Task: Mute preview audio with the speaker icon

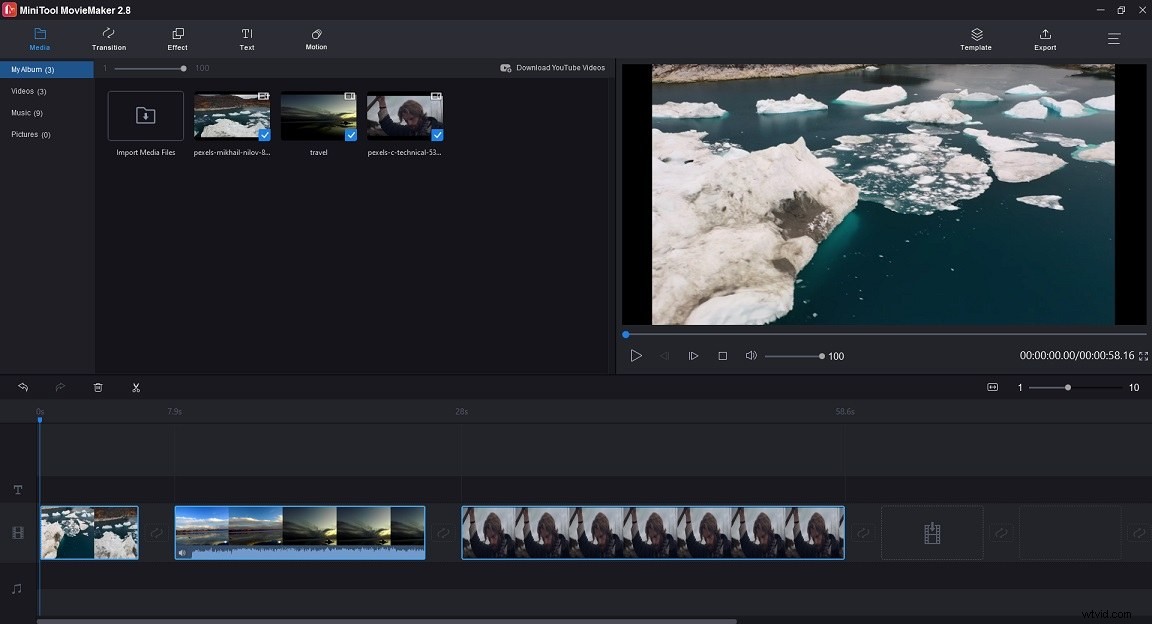Action: tap(751, 355)
